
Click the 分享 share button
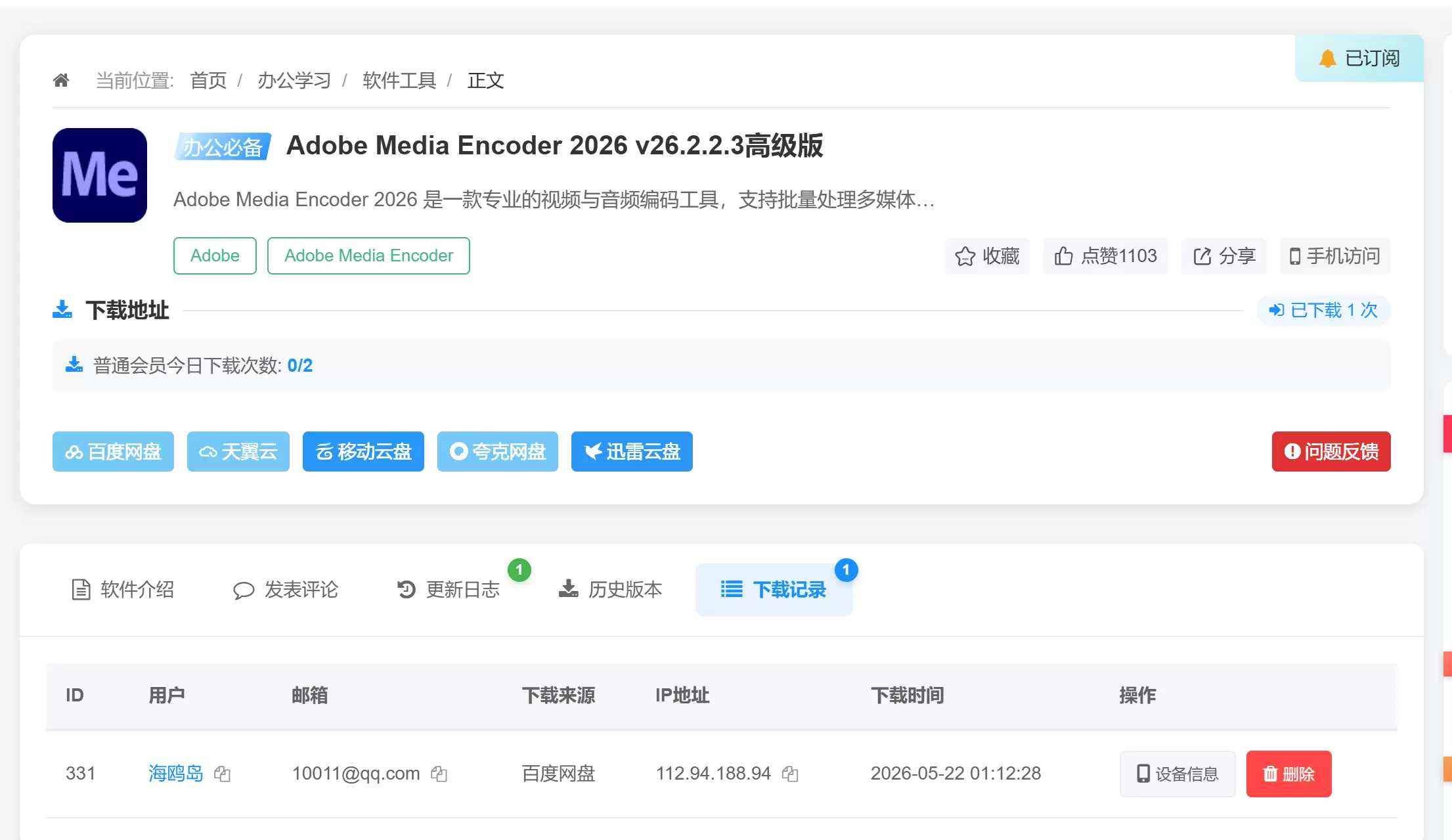pyautogui.click(x=1224, y=256)
